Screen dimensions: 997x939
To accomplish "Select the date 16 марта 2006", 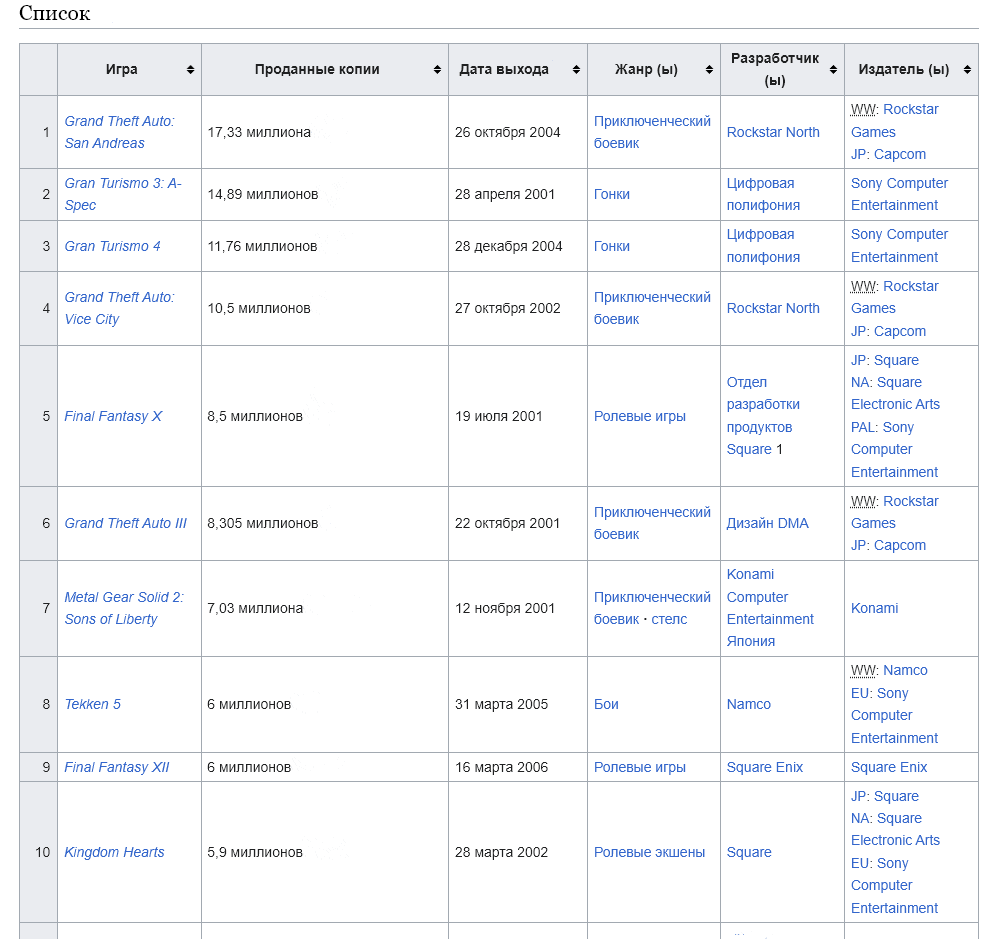I will (x=501, y=767).
